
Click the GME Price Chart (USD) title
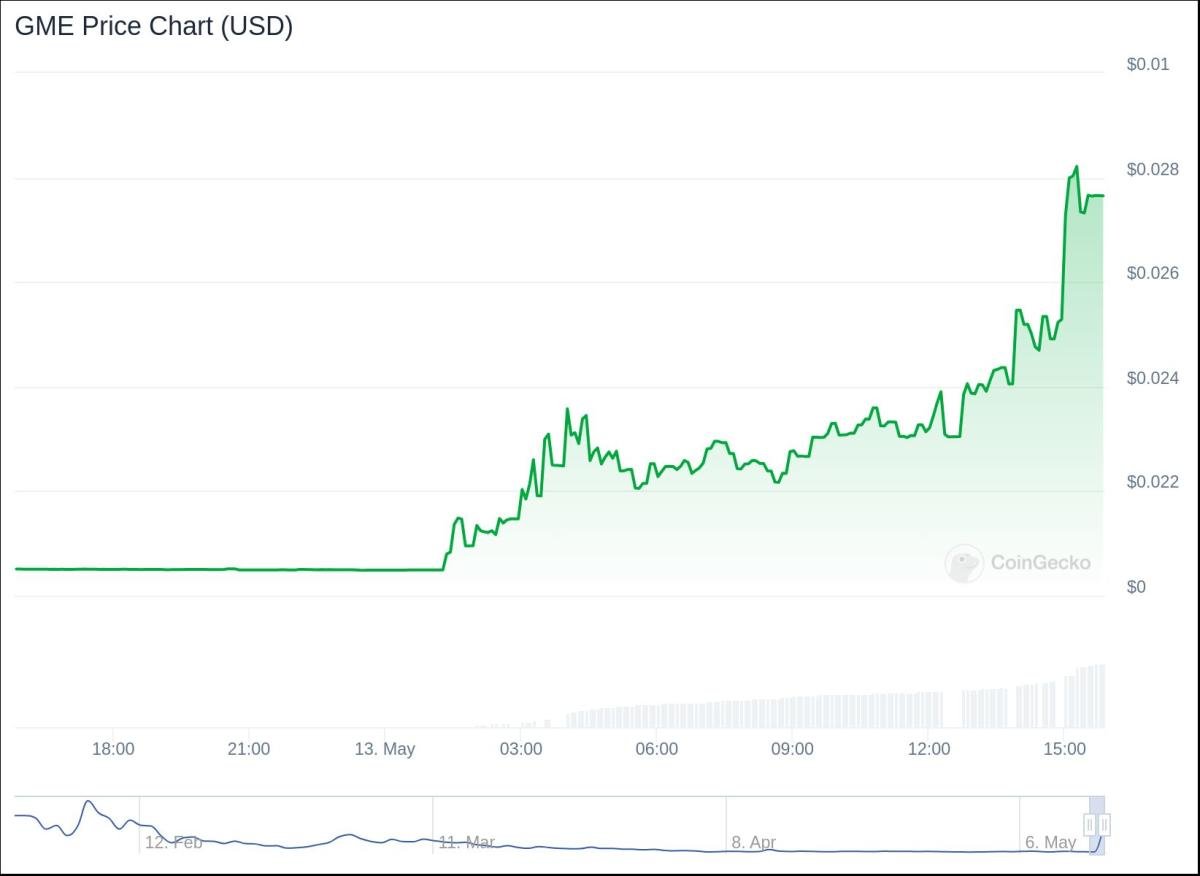(154, 27)
